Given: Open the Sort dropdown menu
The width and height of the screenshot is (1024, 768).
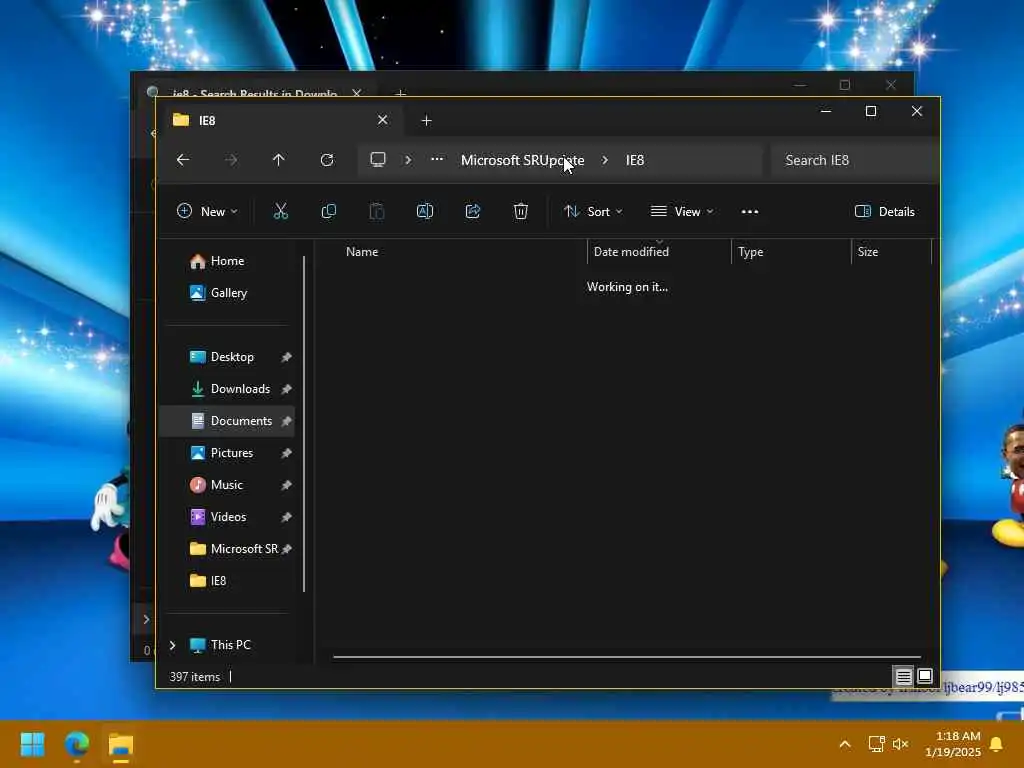Looking at the screenshot, I should pyautogui.click(x=593, y=212).
